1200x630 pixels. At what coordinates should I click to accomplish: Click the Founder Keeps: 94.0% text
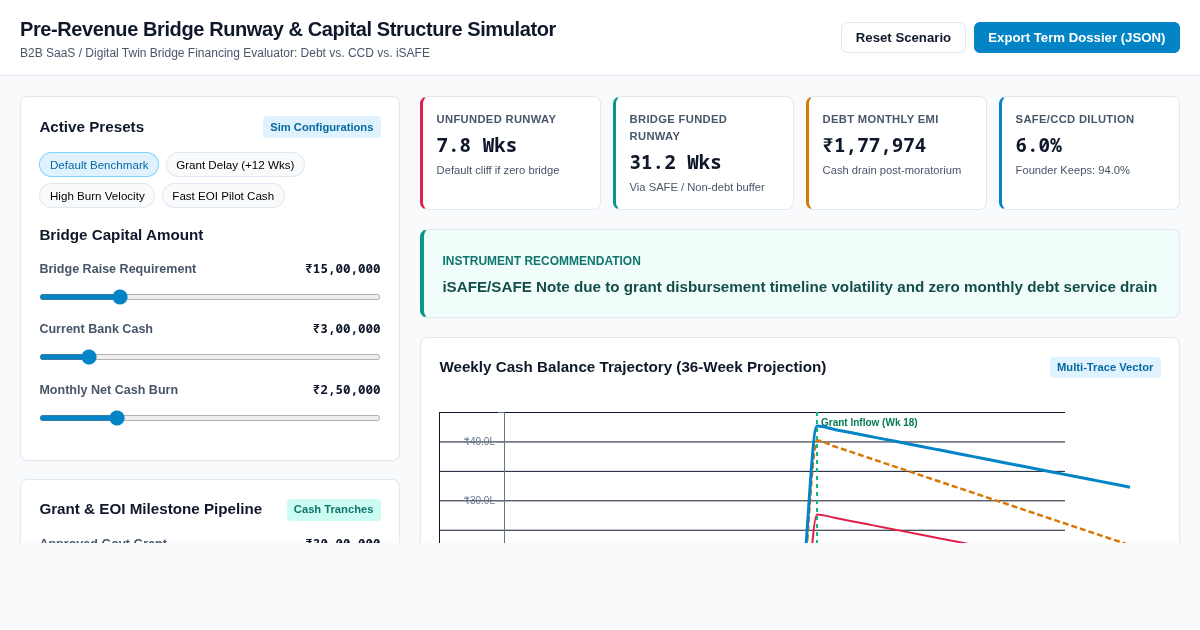pyautogui.click(x=1073, y=170)
